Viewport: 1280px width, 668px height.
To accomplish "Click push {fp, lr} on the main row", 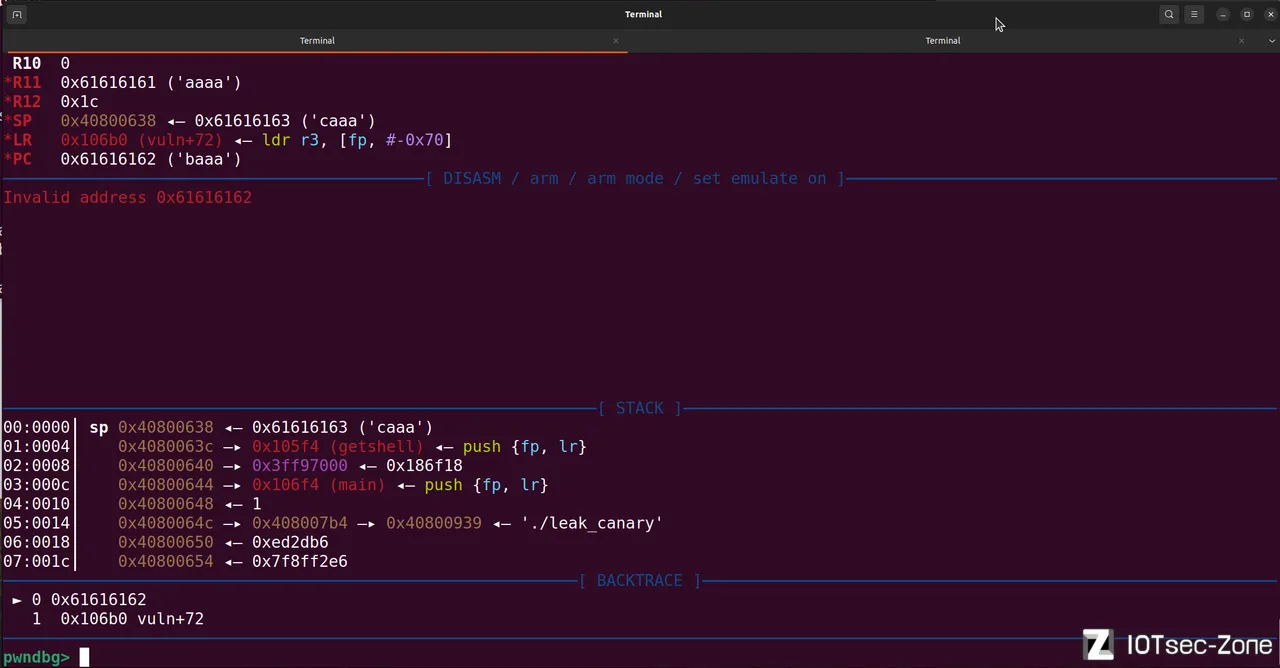I will pyautogui.click(x=486, y=485).
